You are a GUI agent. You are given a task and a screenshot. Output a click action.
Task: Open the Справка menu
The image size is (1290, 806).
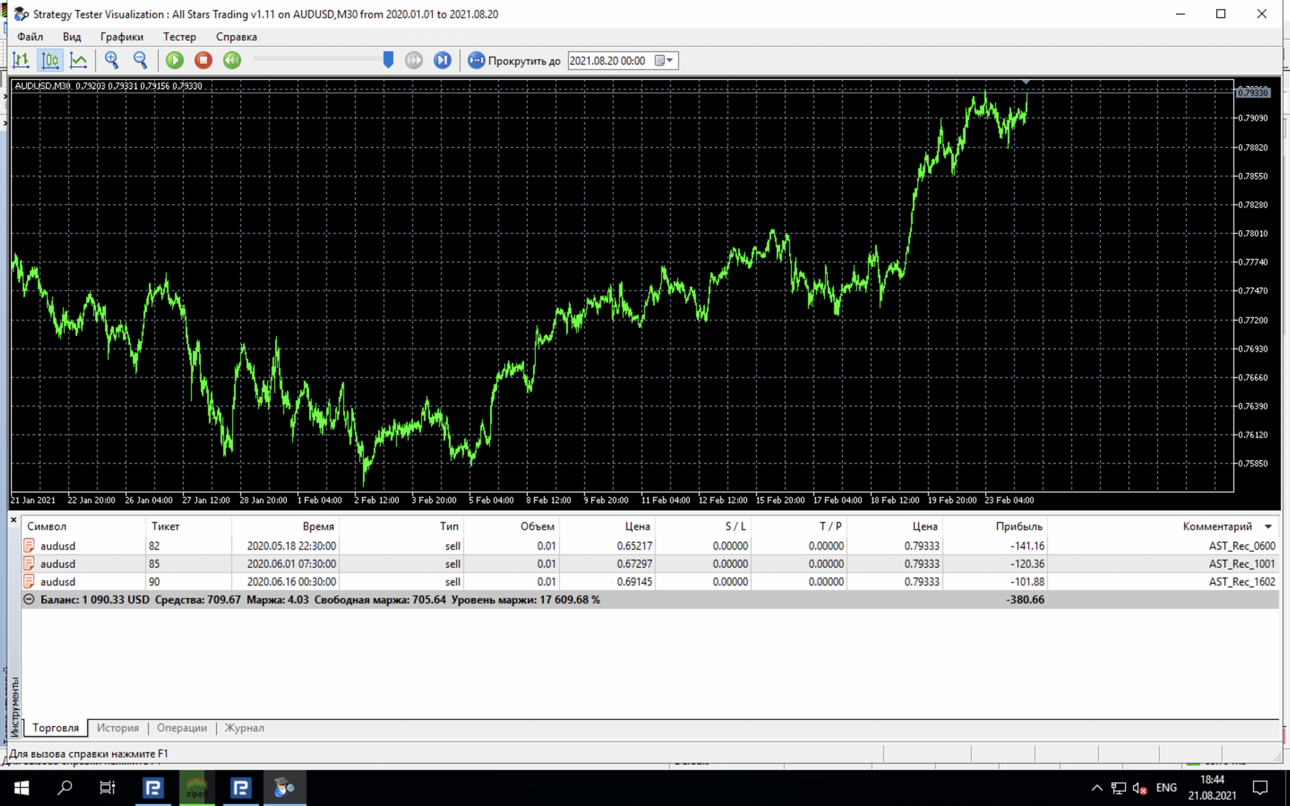coord(237,37)
